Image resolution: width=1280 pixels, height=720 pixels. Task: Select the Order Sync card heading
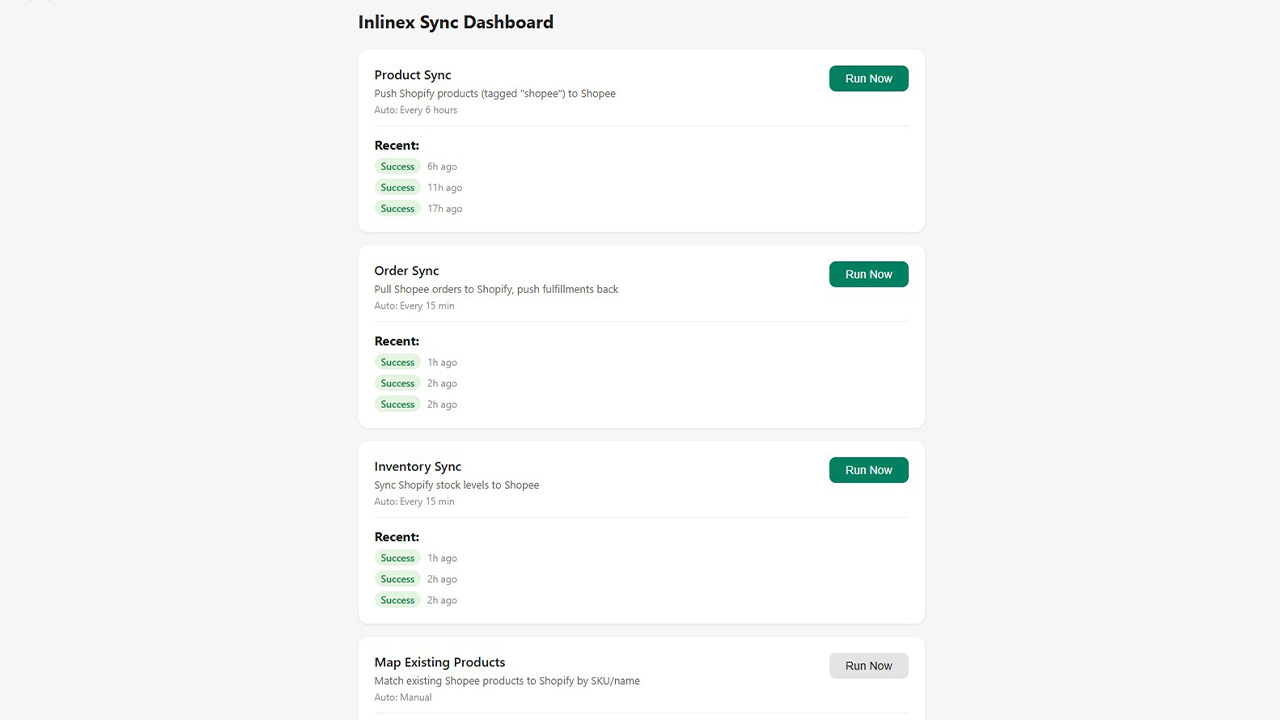coord(406,271)
